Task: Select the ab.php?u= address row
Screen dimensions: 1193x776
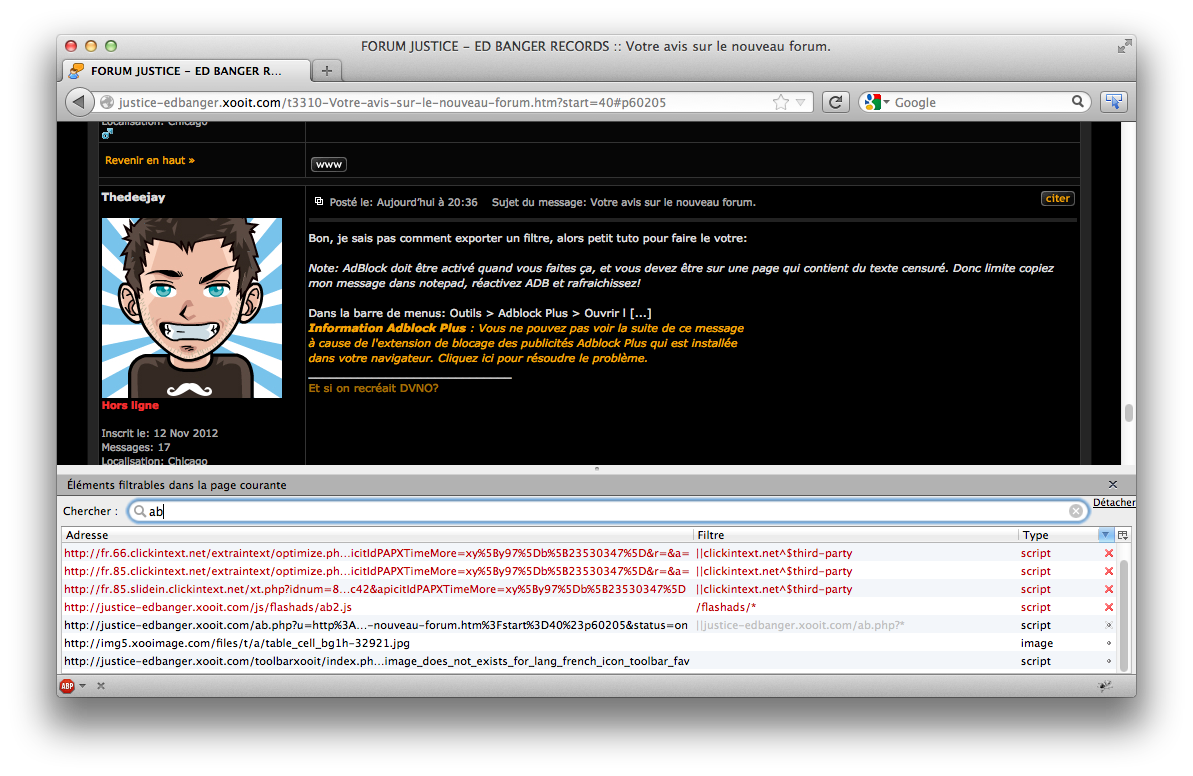Action: (x=376, y=625)
